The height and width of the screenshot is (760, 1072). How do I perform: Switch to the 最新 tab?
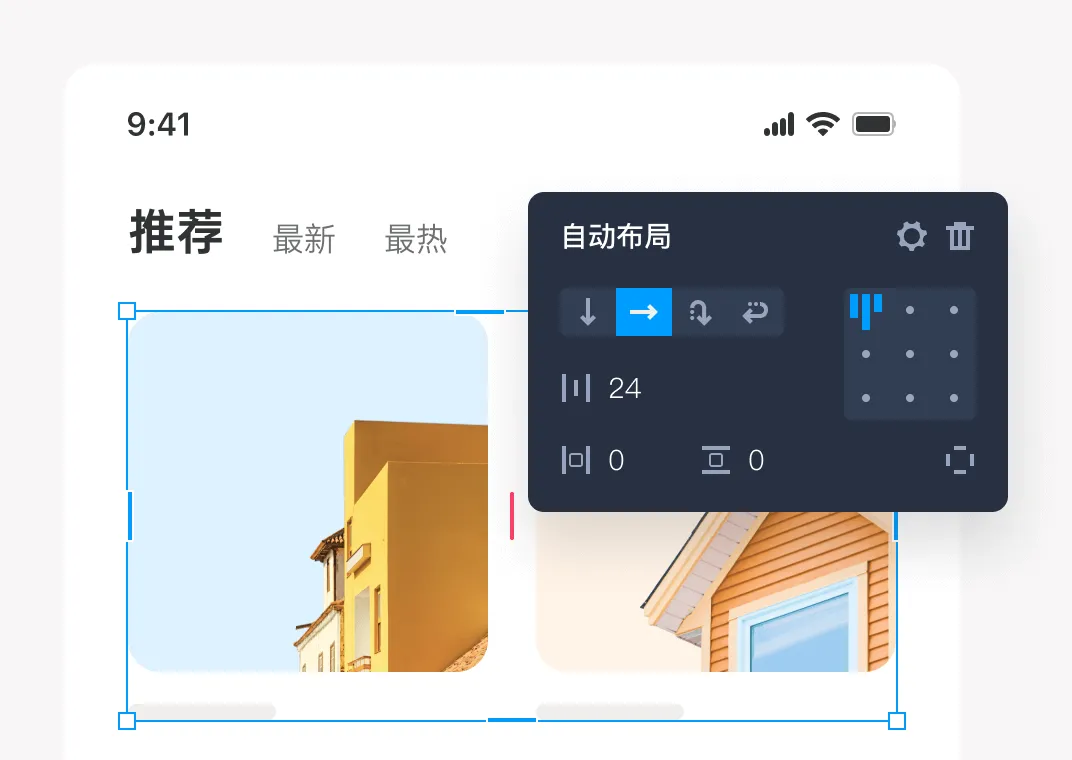pos(304,239)
